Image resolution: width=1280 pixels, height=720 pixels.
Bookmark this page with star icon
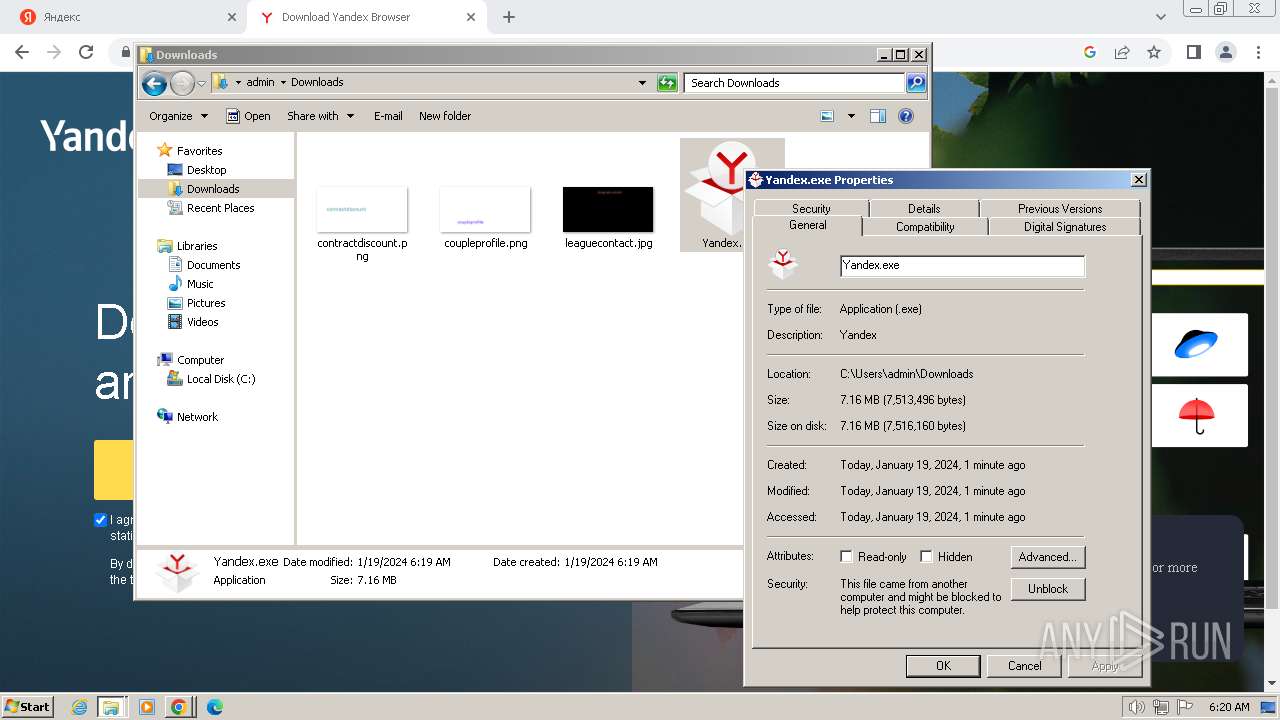coord(1154,52)
